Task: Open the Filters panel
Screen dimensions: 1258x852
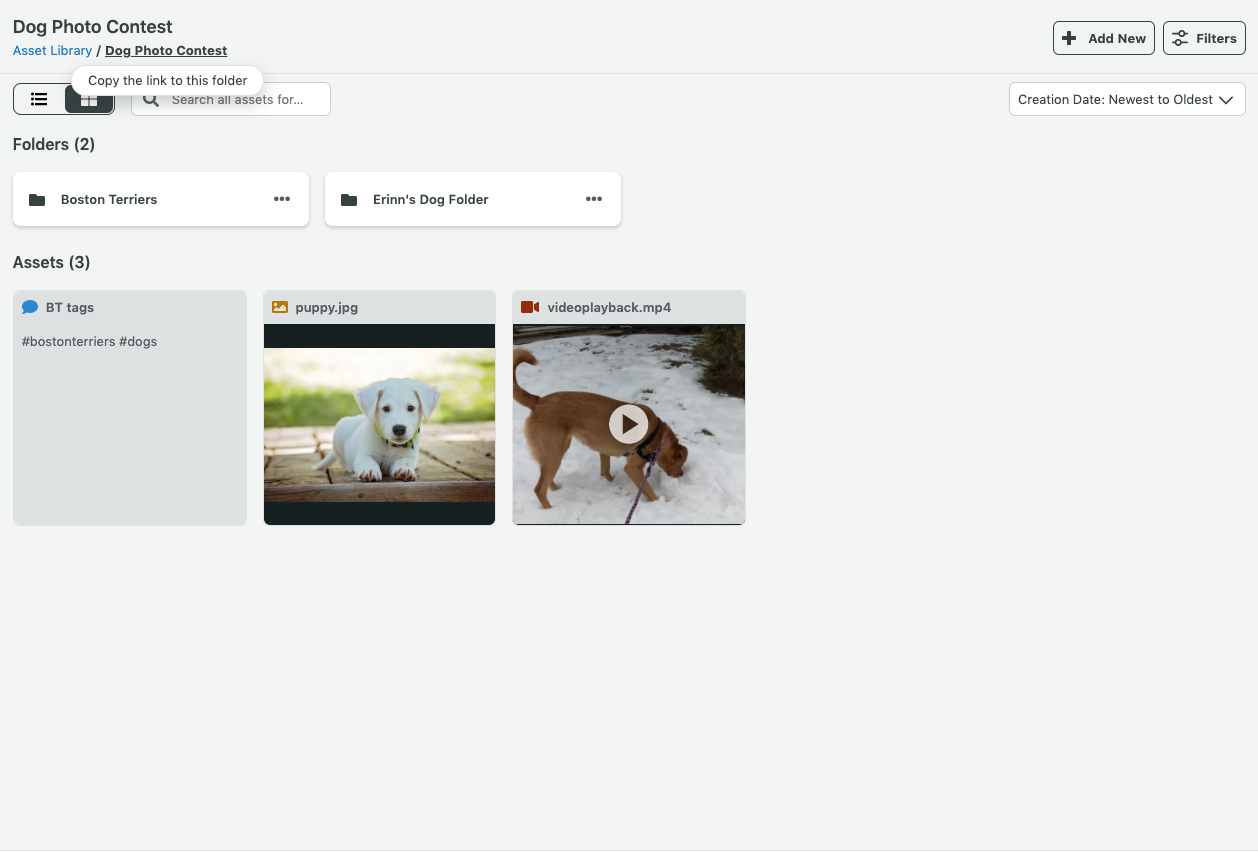Action: pyautogui.click(x=1204, y=38)
